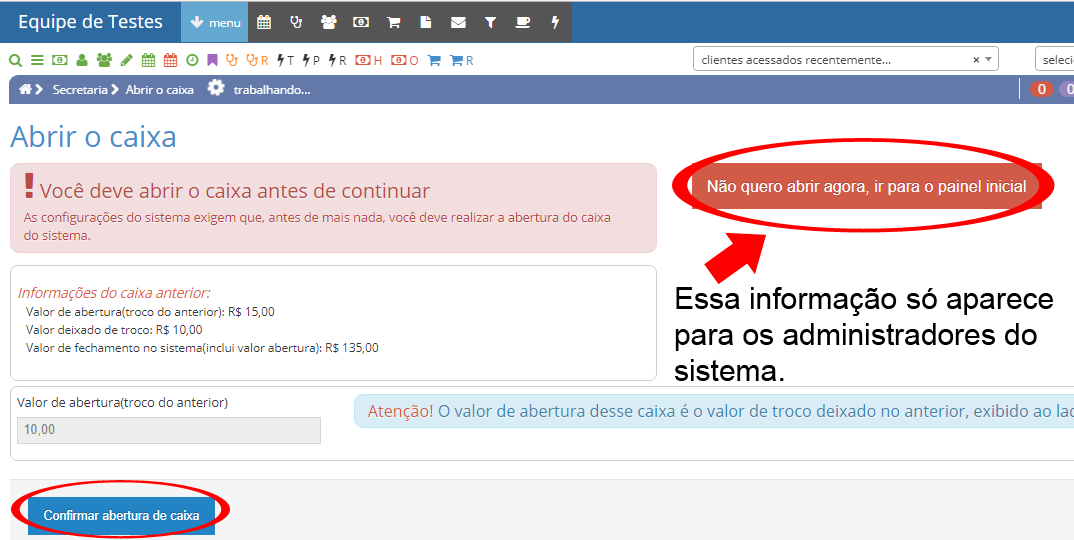Click 'Abrir o caixa' breadcrumb item
The image size is (1074, 540).
pyautogui.click(x=159, y=90)
